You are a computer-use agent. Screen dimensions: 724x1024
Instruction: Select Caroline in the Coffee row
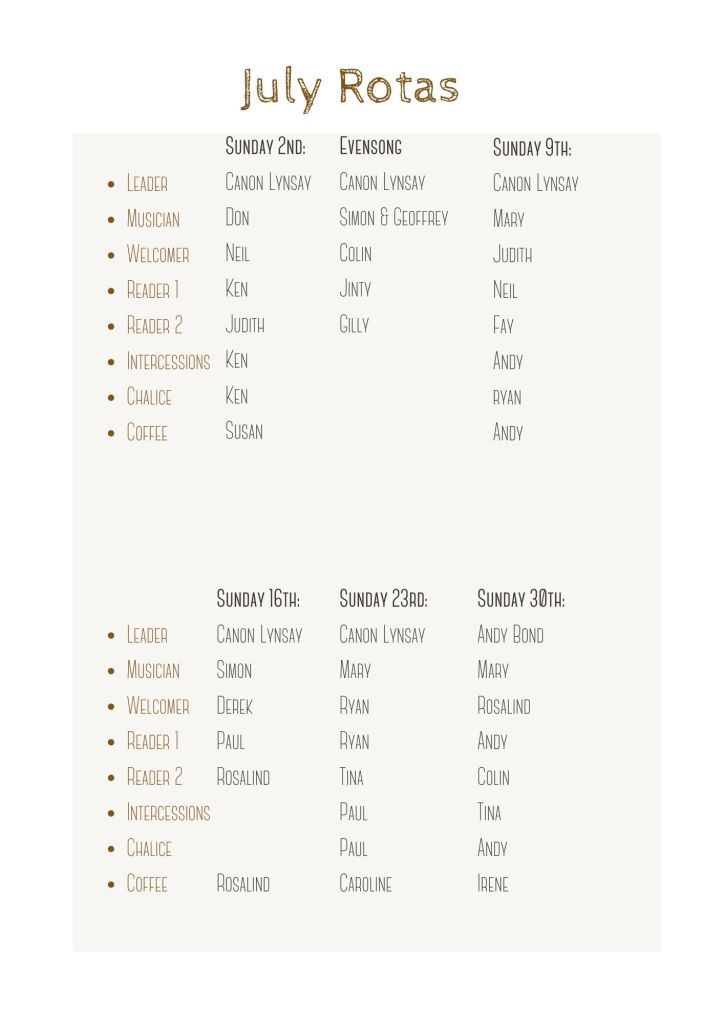[x=365, y=884]
